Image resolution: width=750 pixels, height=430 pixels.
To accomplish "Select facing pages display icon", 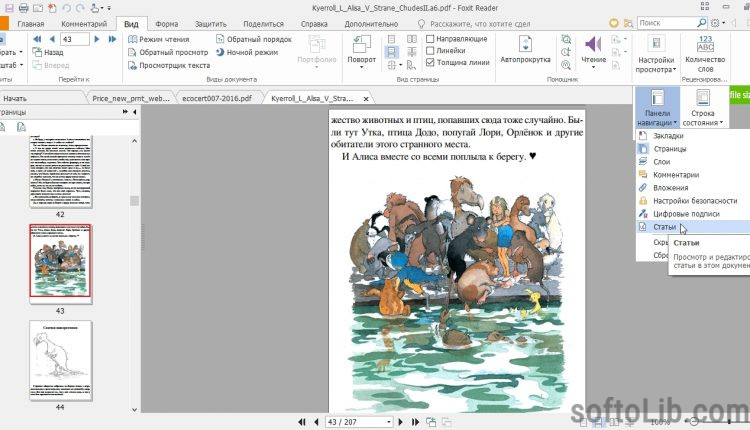I will [x=411, y=39].
